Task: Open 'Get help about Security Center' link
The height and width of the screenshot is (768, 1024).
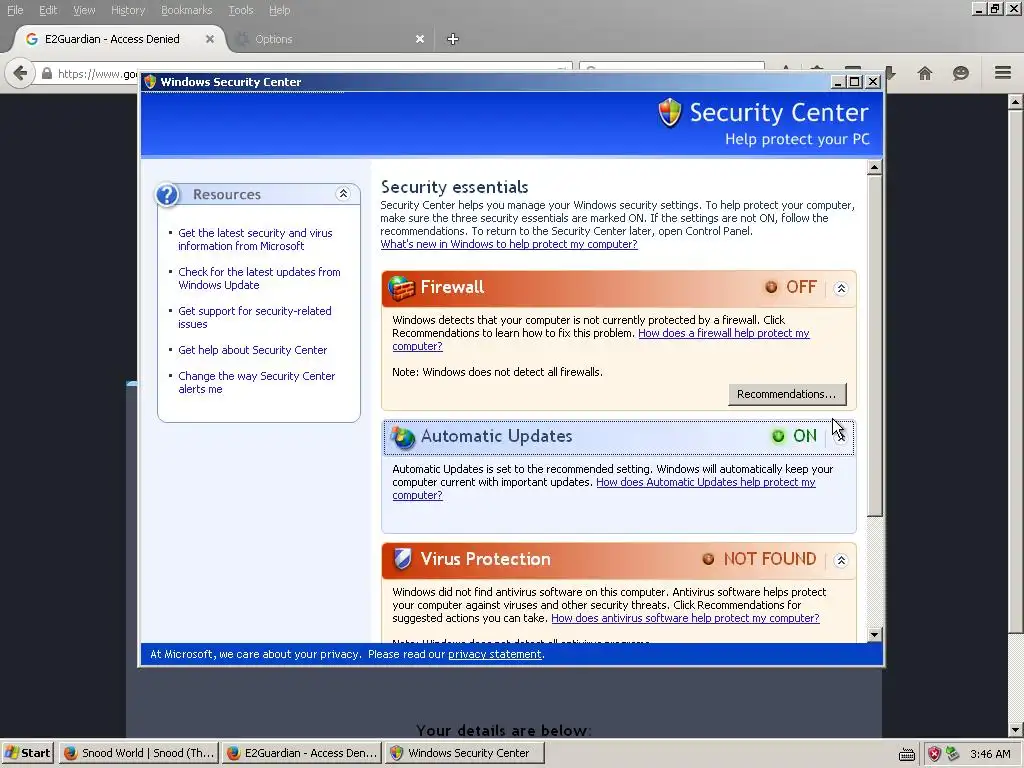Action: [253, 350]
